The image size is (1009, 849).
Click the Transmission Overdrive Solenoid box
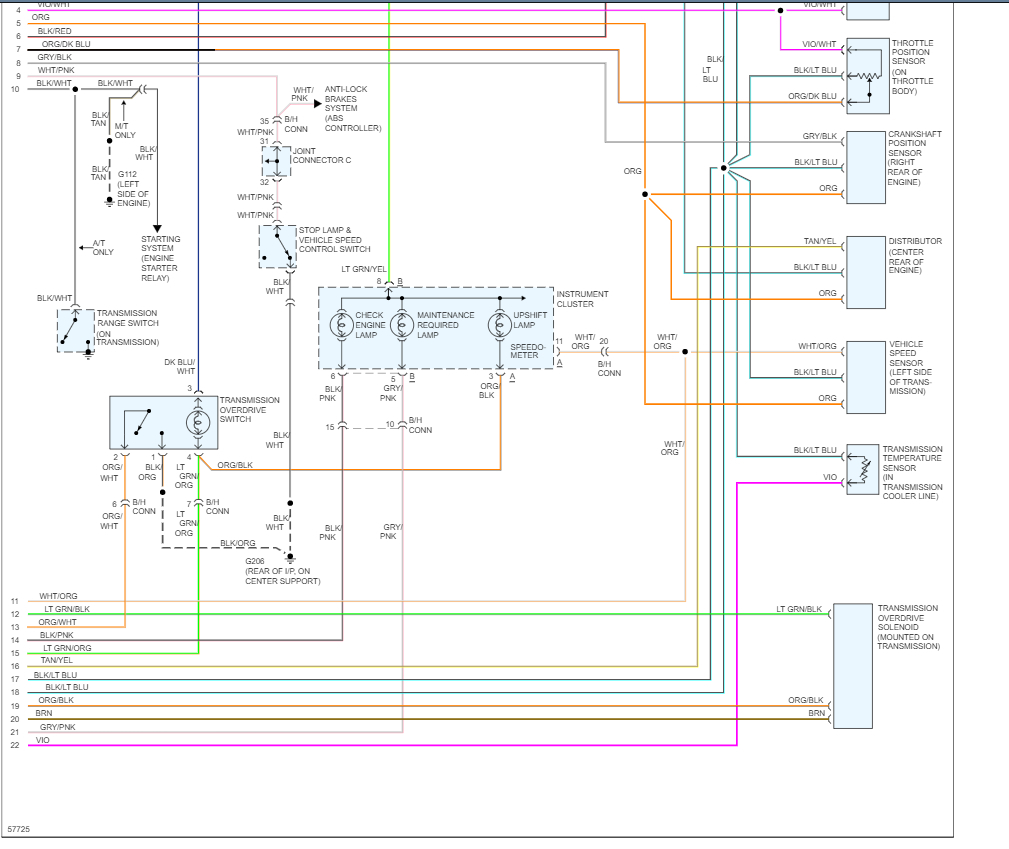(x=851, y=665)
